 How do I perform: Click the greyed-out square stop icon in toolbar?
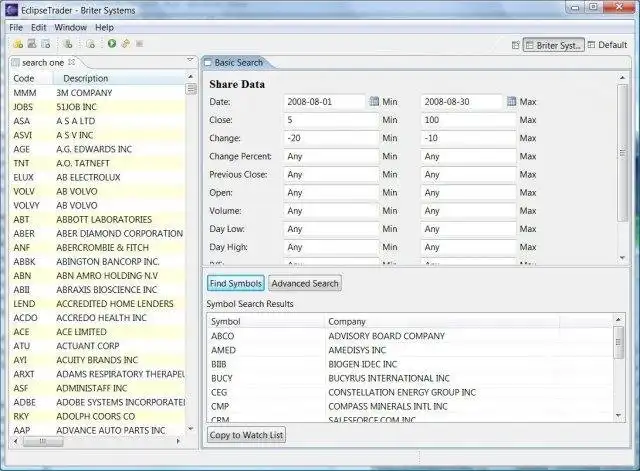click(140, 44)
